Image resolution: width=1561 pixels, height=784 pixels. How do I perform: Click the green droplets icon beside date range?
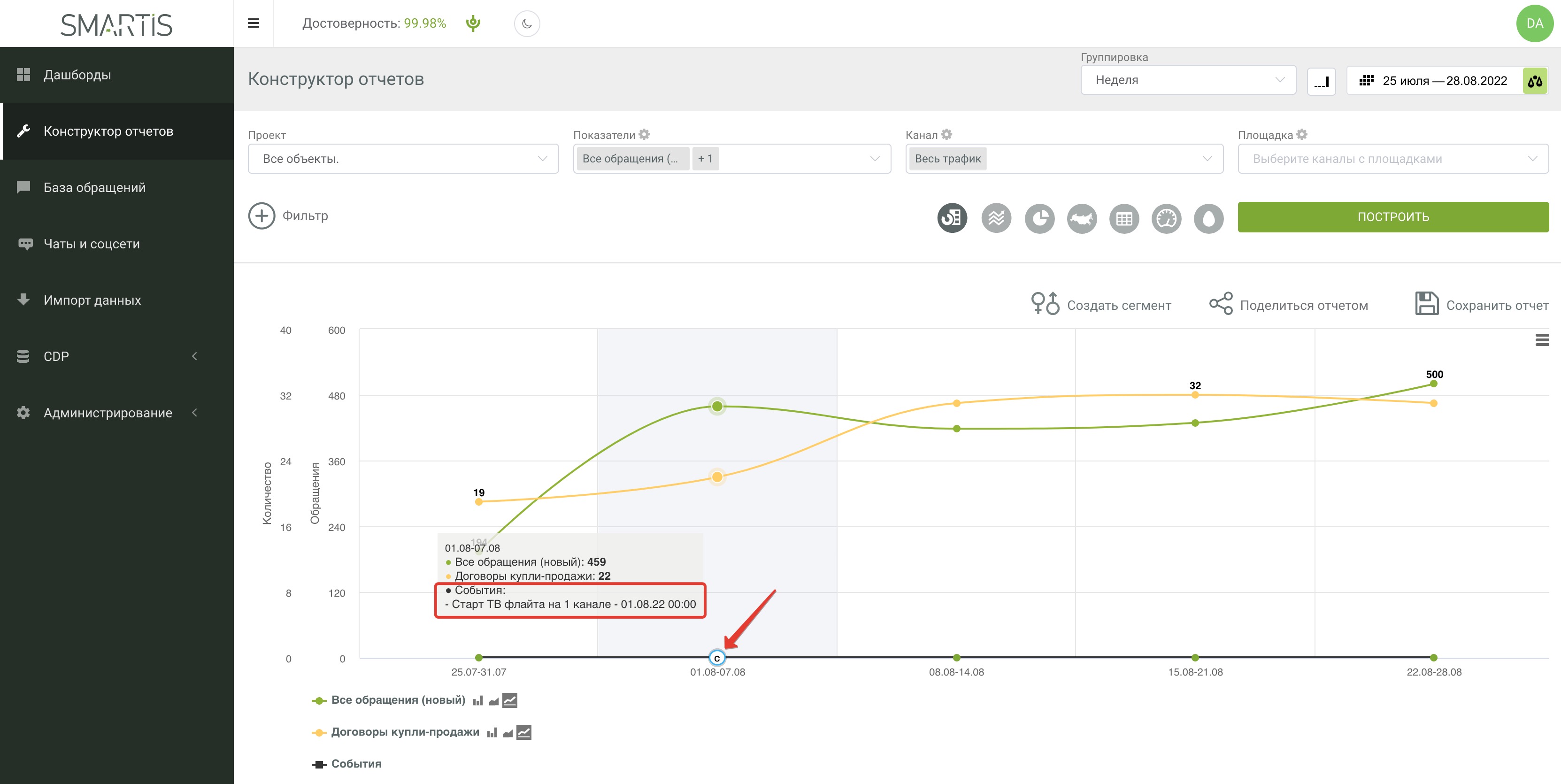coord(1535,81)
